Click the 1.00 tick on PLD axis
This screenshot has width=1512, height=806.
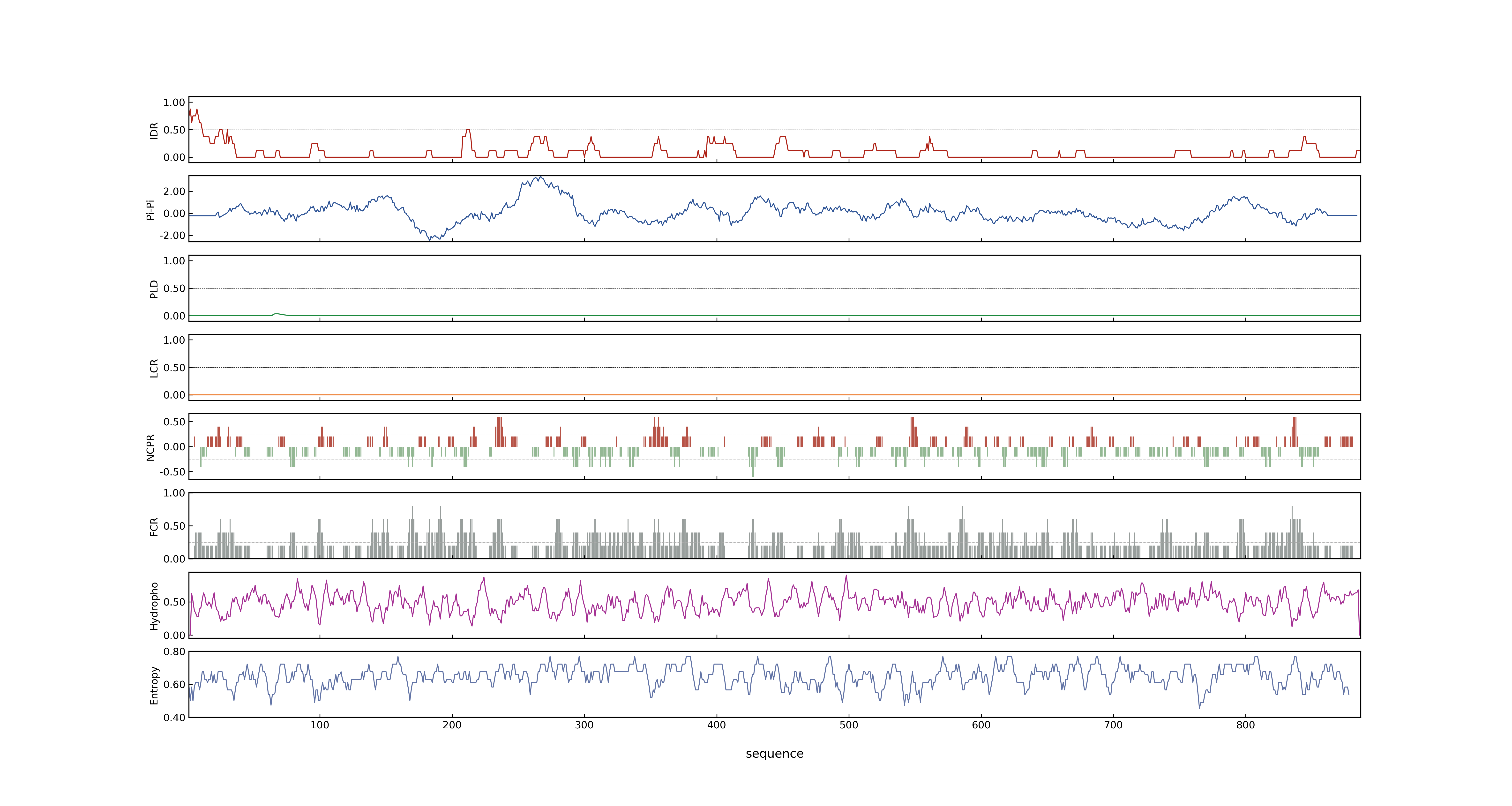[174, 261]
